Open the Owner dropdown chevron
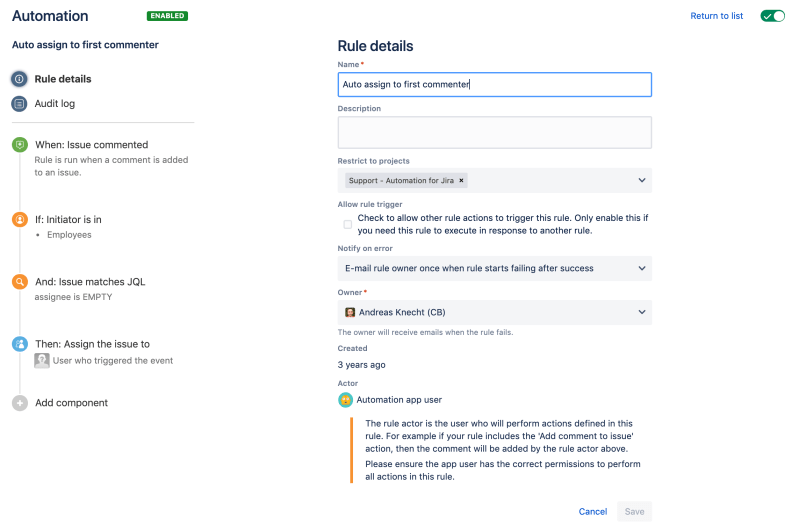 642,312
